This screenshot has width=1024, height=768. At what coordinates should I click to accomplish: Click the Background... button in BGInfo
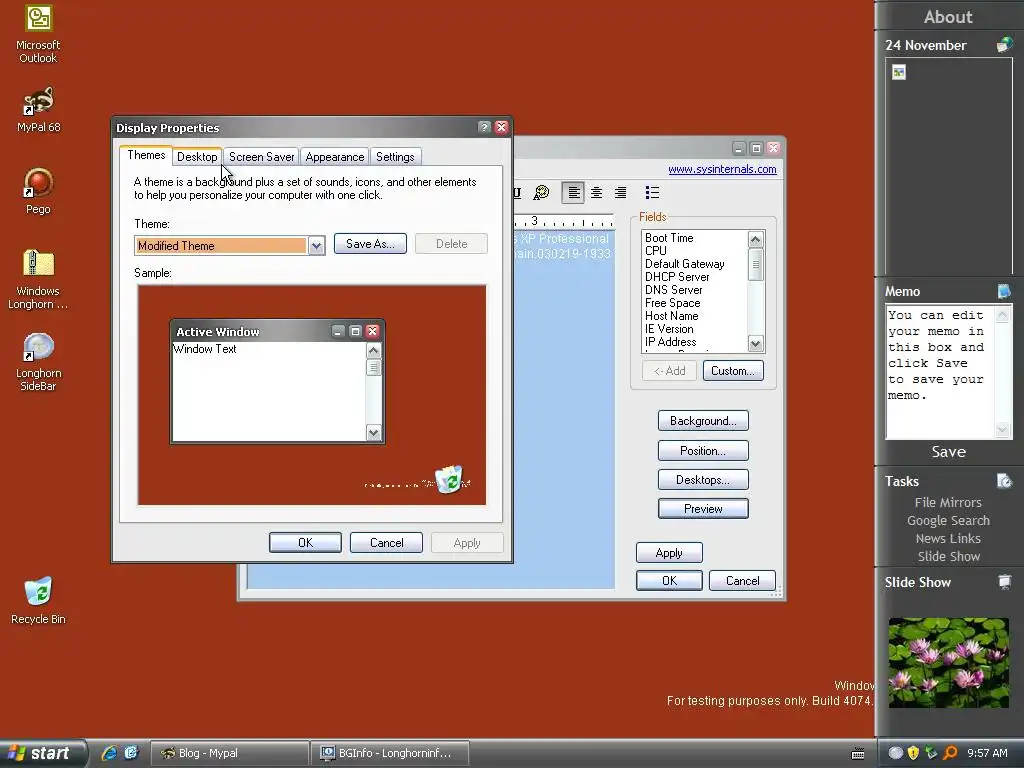(703, 421)
